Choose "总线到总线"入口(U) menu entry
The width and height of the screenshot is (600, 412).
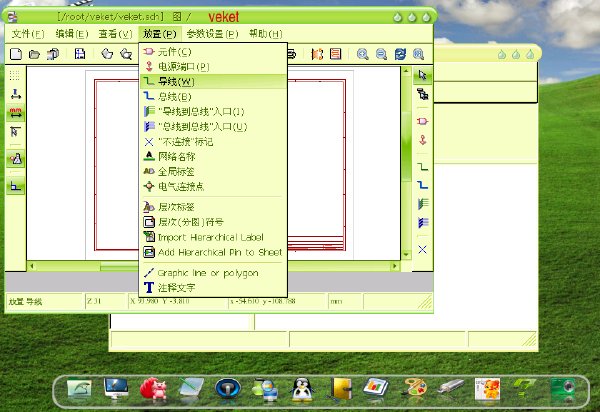pos(214,127)
